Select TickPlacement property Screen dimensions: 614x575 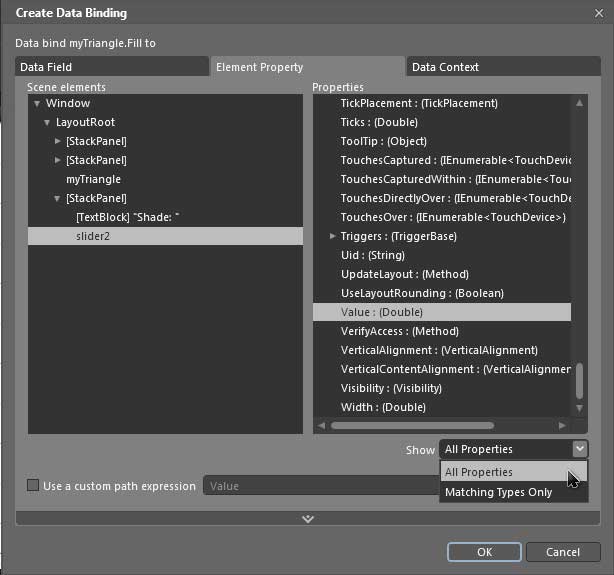(442, 103)
